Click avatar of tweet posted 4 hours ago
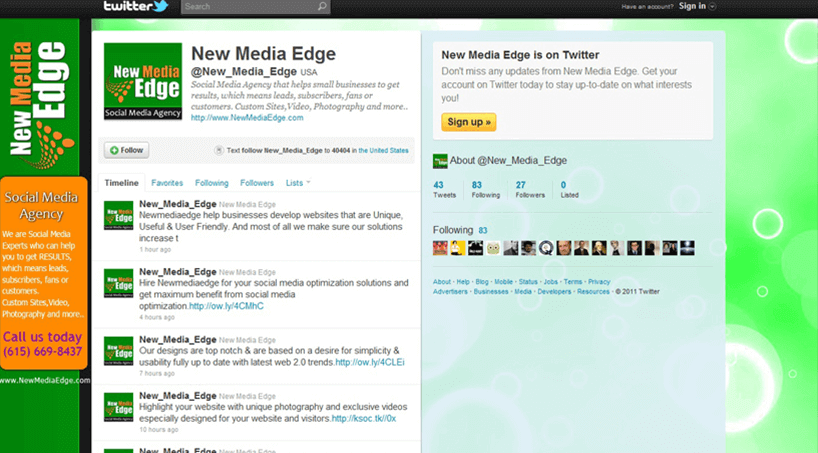 tap(118, 283)
